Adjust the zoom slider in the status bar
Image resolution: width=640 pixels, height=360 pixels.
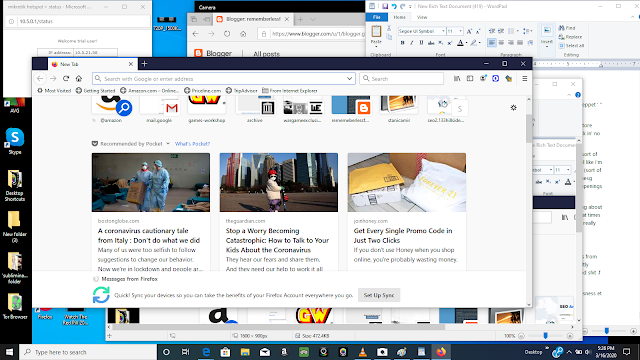click(x=545, y=336)
